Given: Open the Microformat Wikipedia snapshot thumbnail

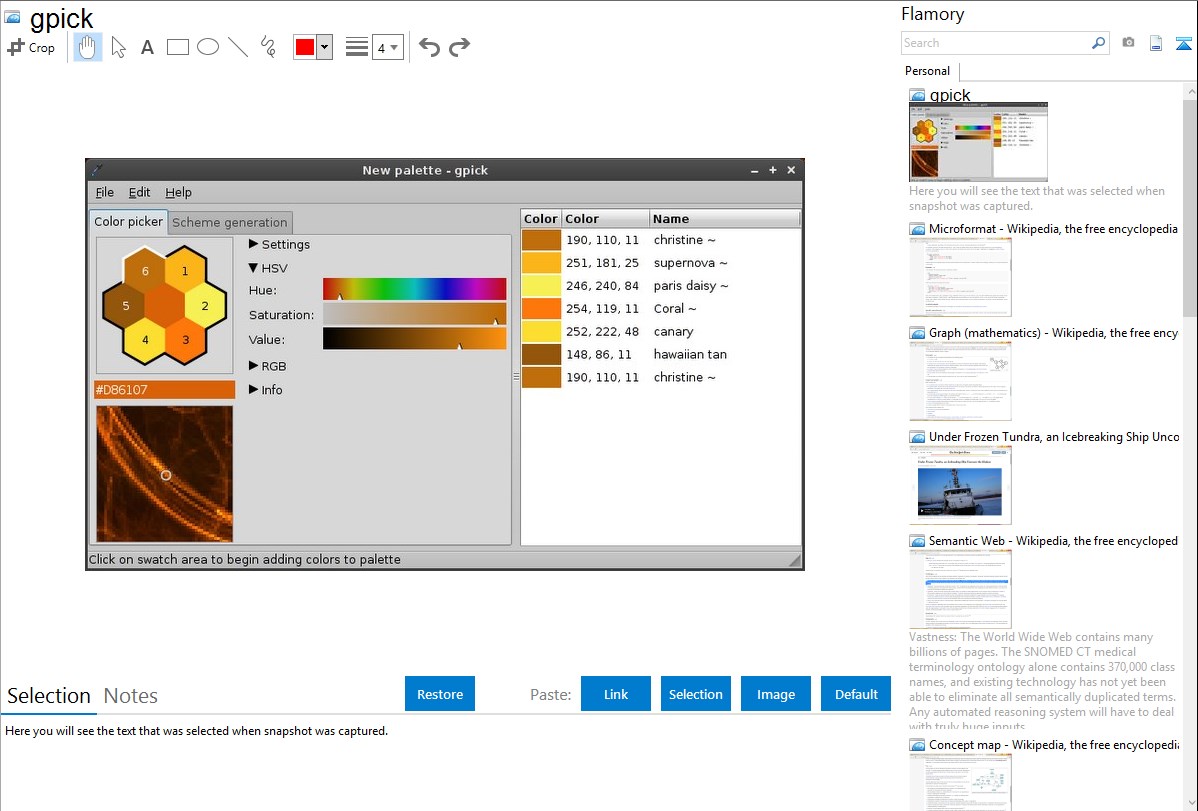Looking at the screenshot, I should pyautogui.click(x=960, y=277).
